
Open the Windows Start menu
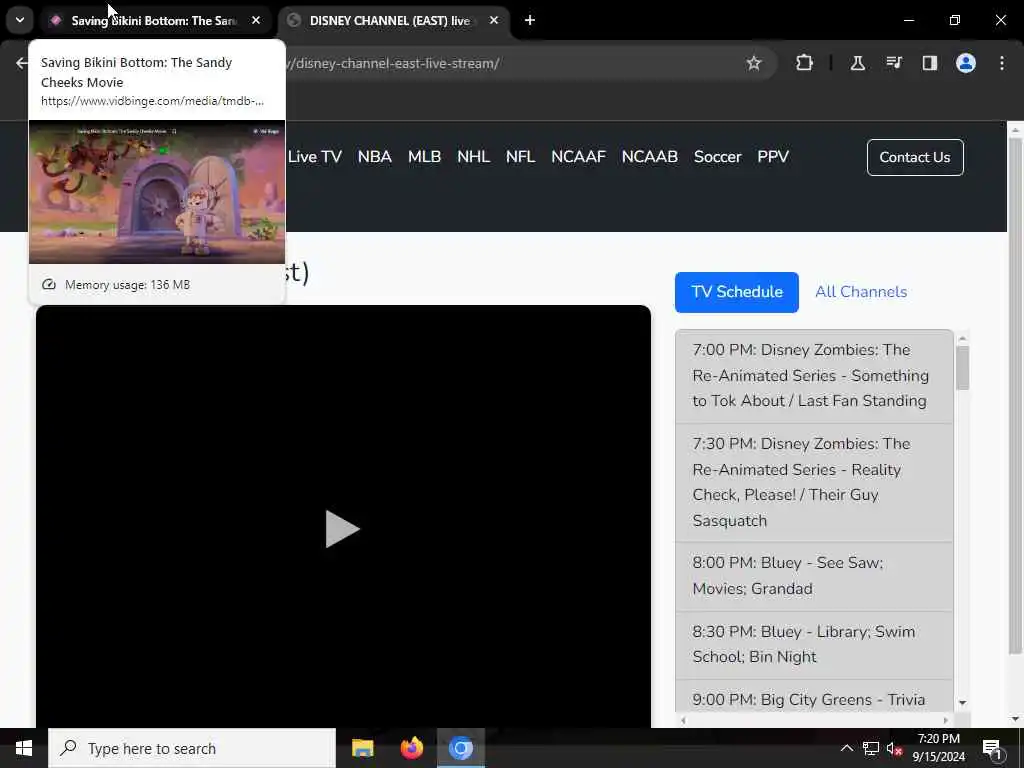point(24,748)
